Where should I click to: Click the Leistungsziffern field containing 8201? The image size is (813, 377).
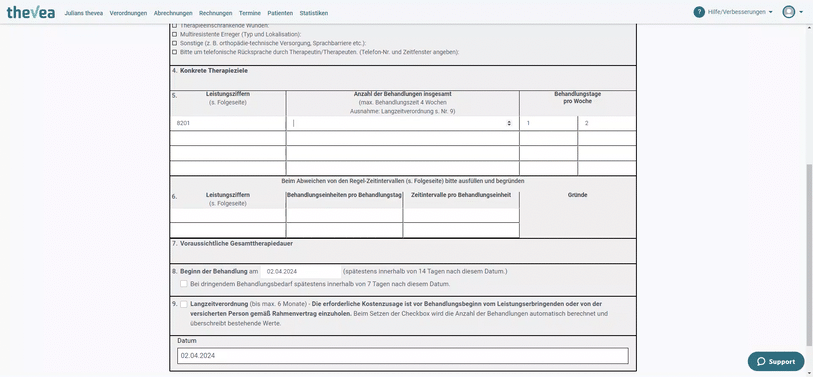pyautogui.click(x=228, y=123)
